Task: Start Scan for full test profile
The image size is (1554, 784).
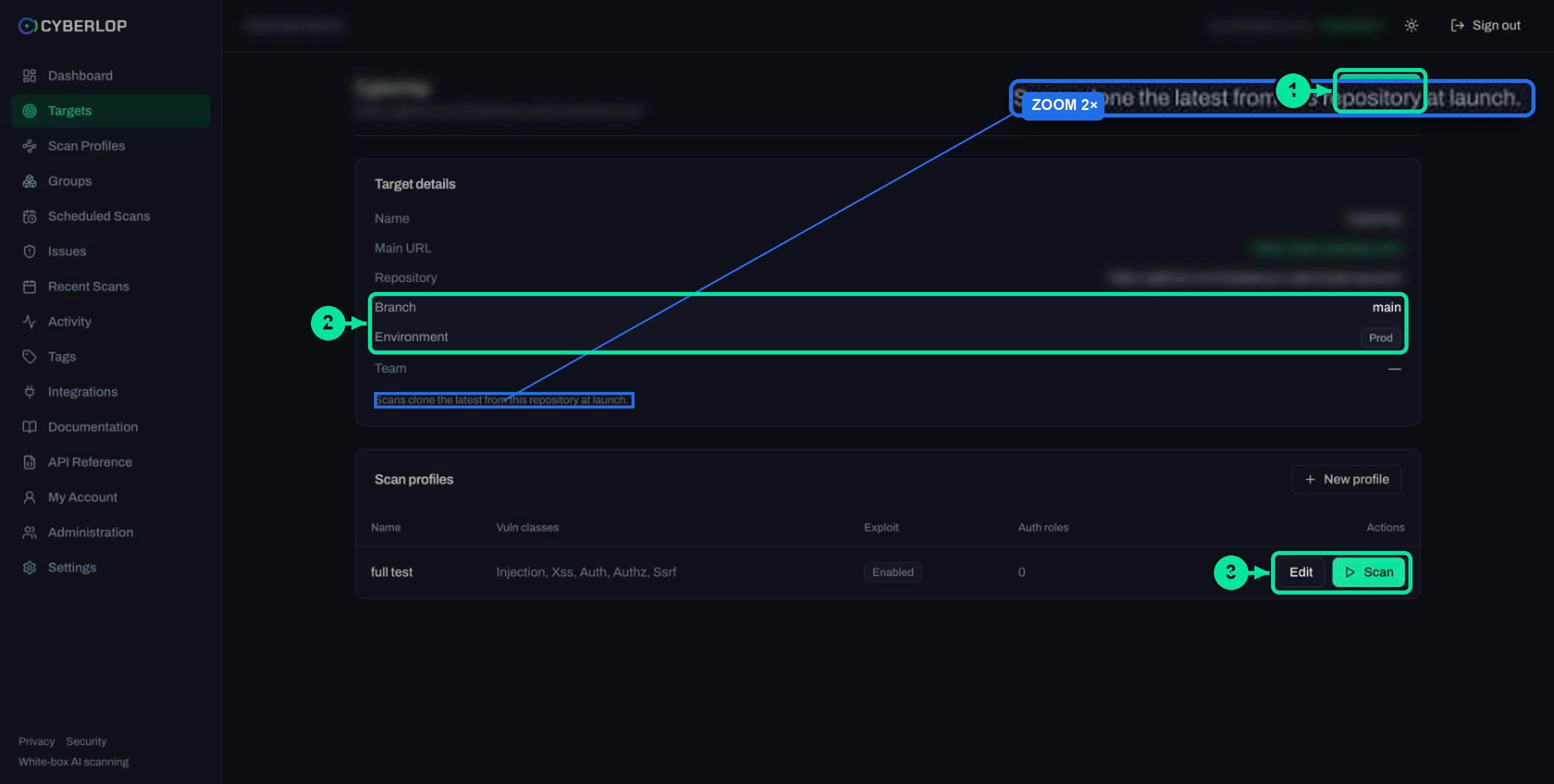Action: (1368, 571)
